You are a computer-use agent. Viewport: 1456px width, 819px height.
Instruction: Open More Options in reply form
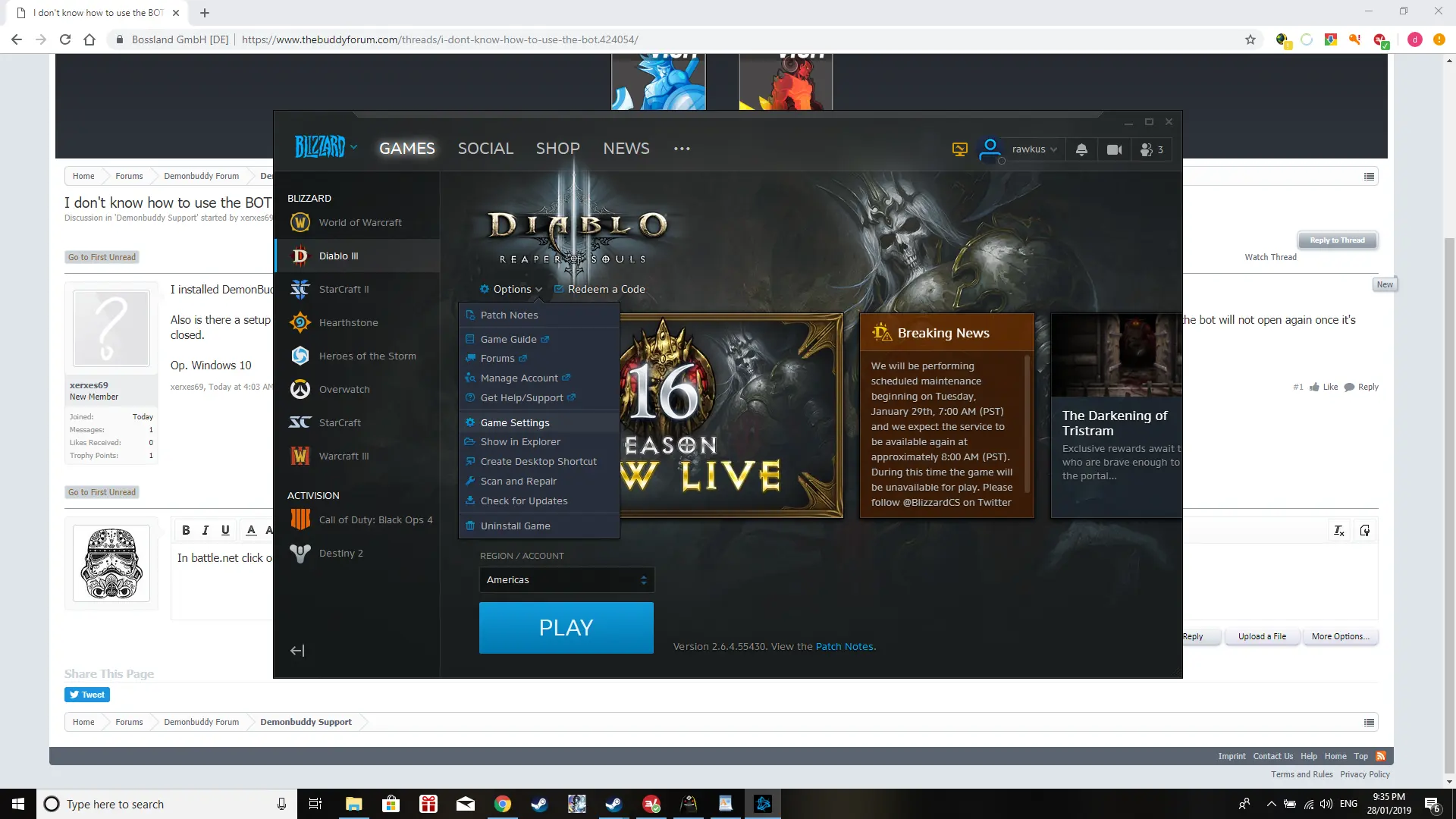(1341, 636)
